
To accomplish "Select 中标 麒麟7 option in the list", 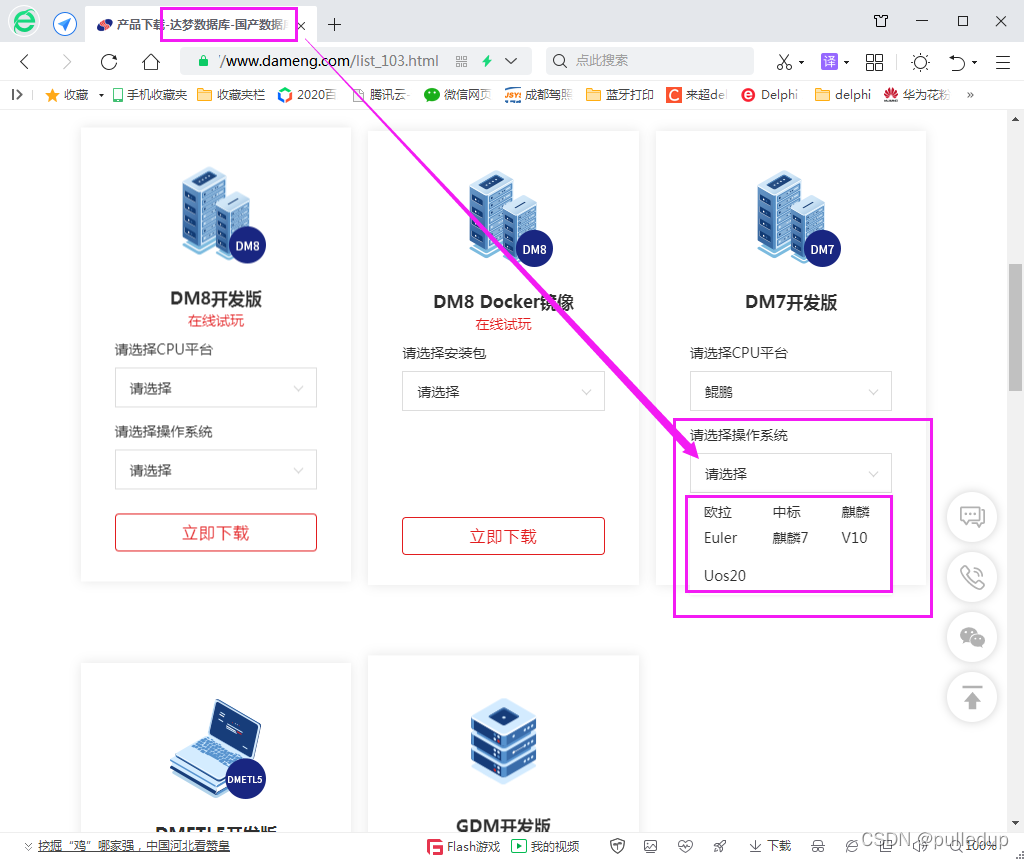I will (790, 525).
